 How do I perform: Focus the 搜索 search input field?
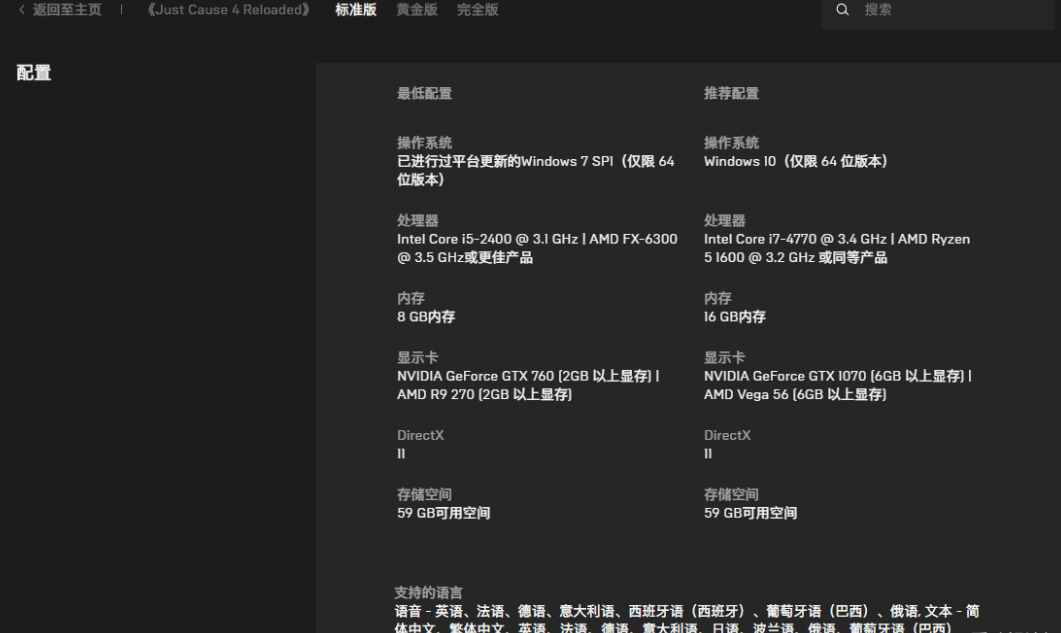938,10
